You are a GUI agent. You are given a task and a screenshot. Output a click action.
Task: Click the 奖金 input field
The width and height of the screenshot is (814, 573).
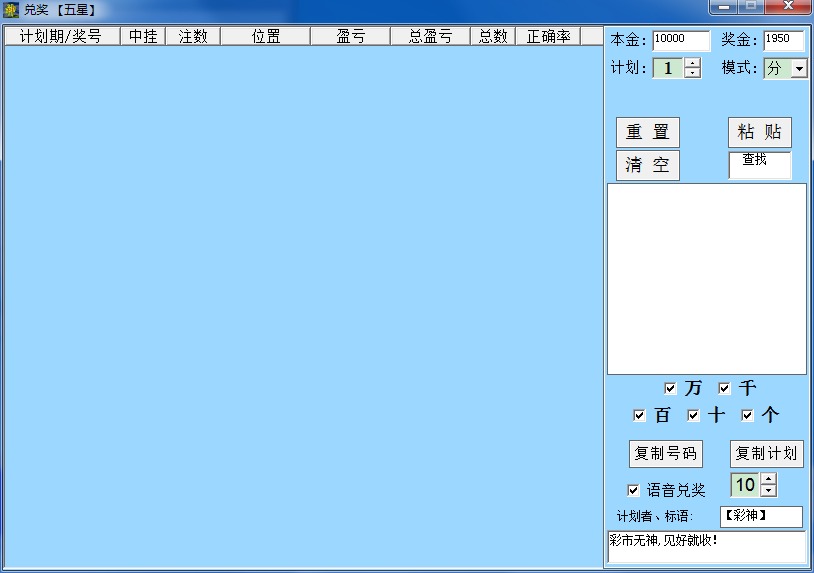pyautogui.click(x=783, y=40)
